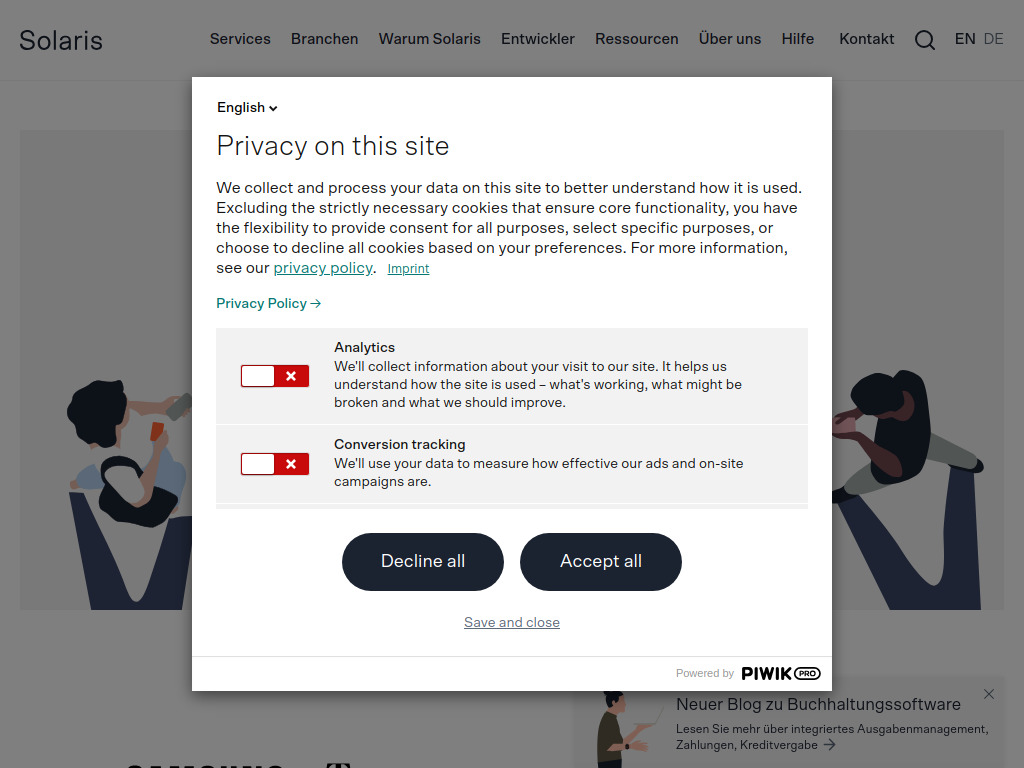
Task: Open the search magnifier icon
Action: point(924,39)
